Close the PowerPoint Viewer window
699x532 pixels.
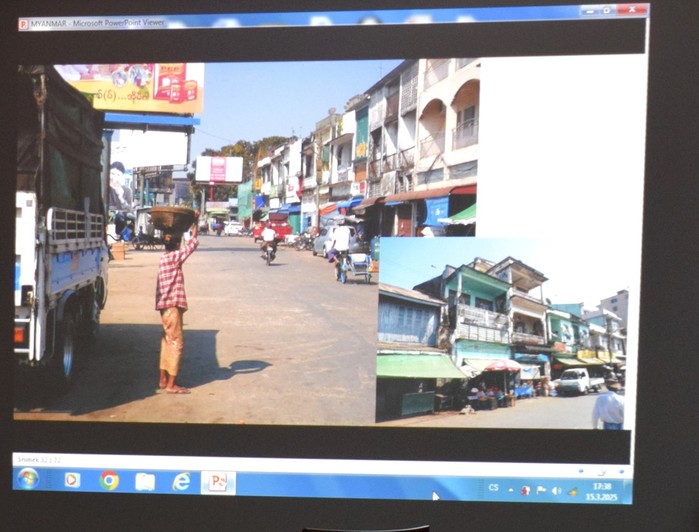631,10
